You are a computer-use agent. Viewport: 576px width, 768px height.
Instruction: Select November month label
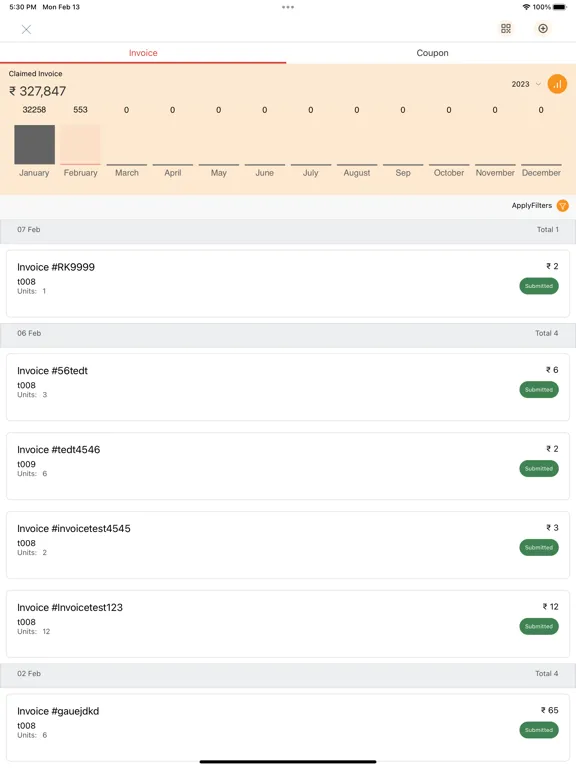pos(495,173)
